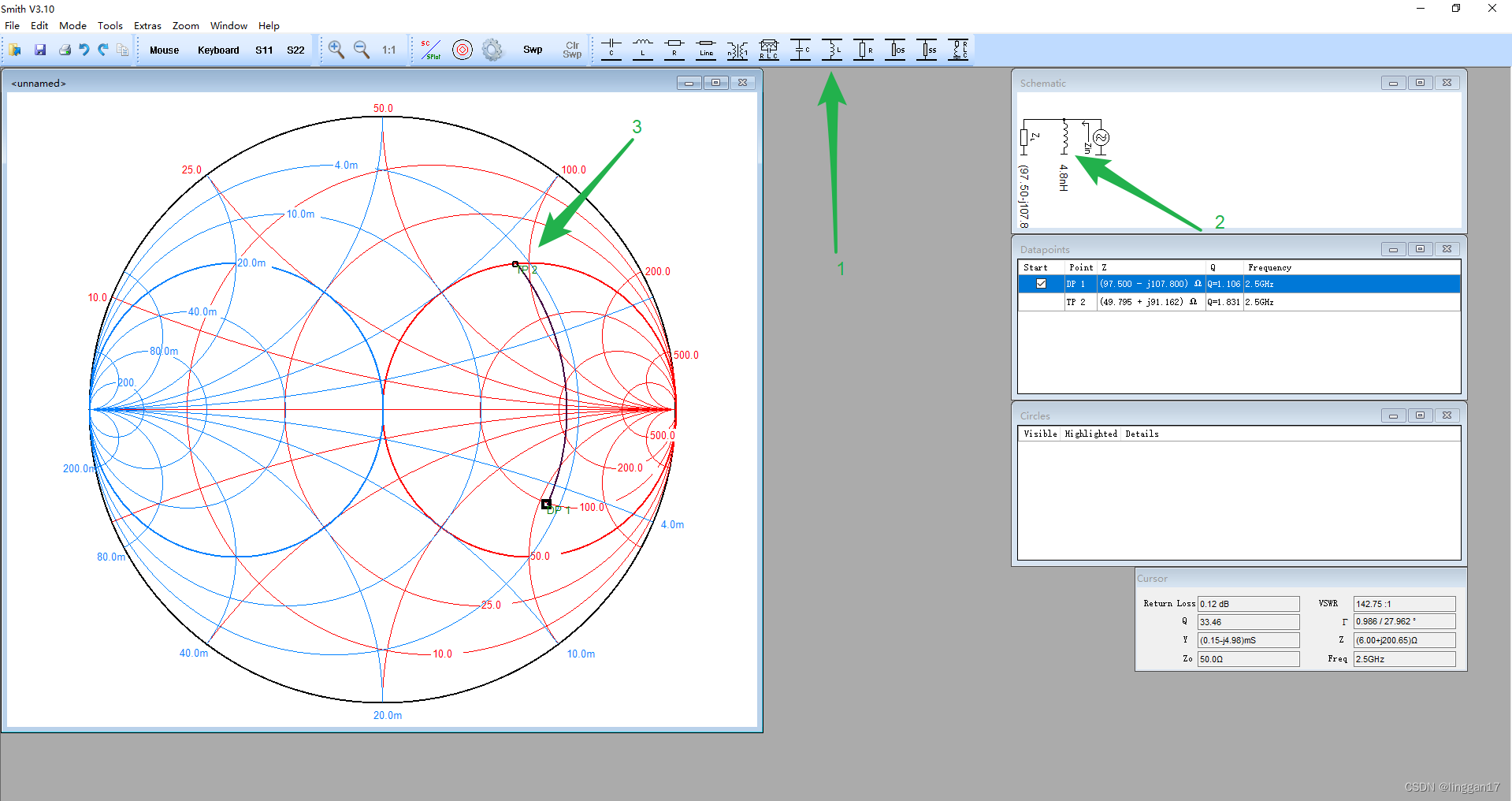Viewport: 1512px width, 801px height.
Task: Insert a shunt capacitor element
Action: [801, 50]
